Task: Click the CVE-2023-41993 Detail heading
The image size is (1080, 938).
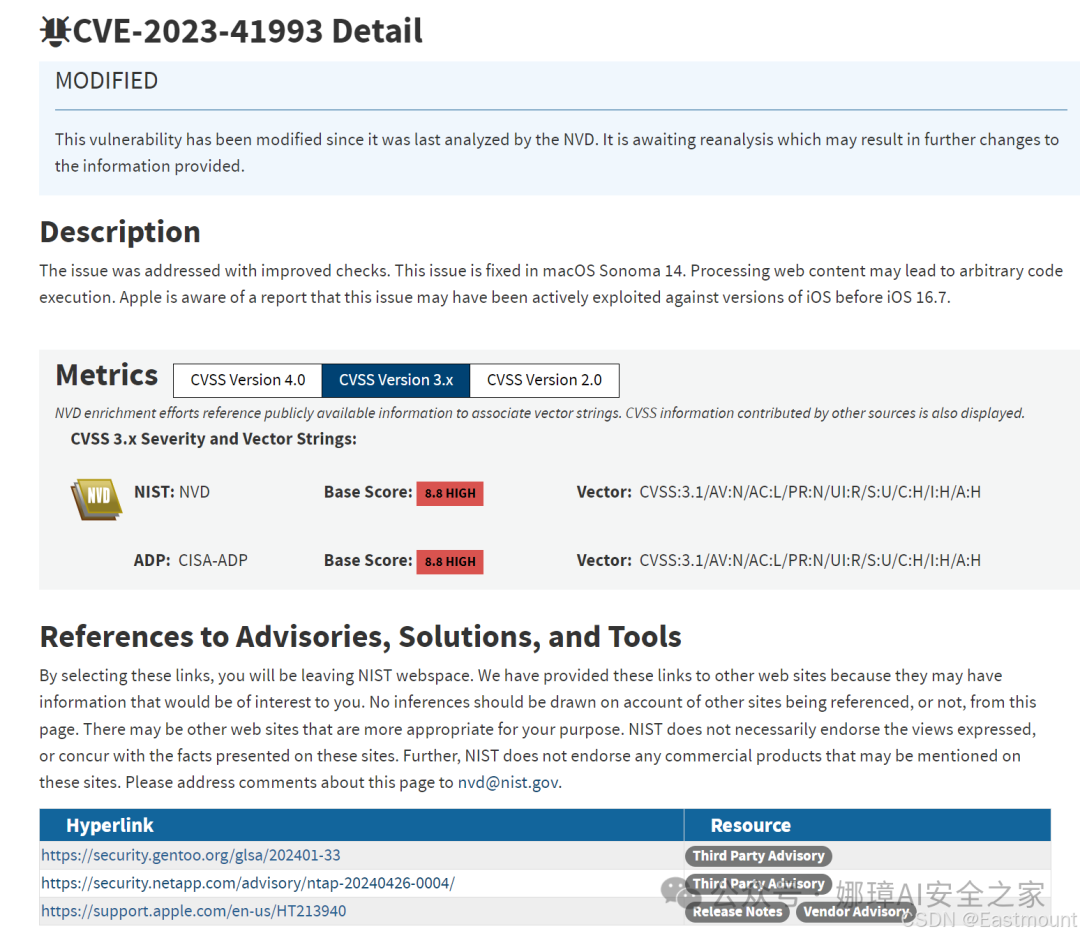Action: coord(247,31)
